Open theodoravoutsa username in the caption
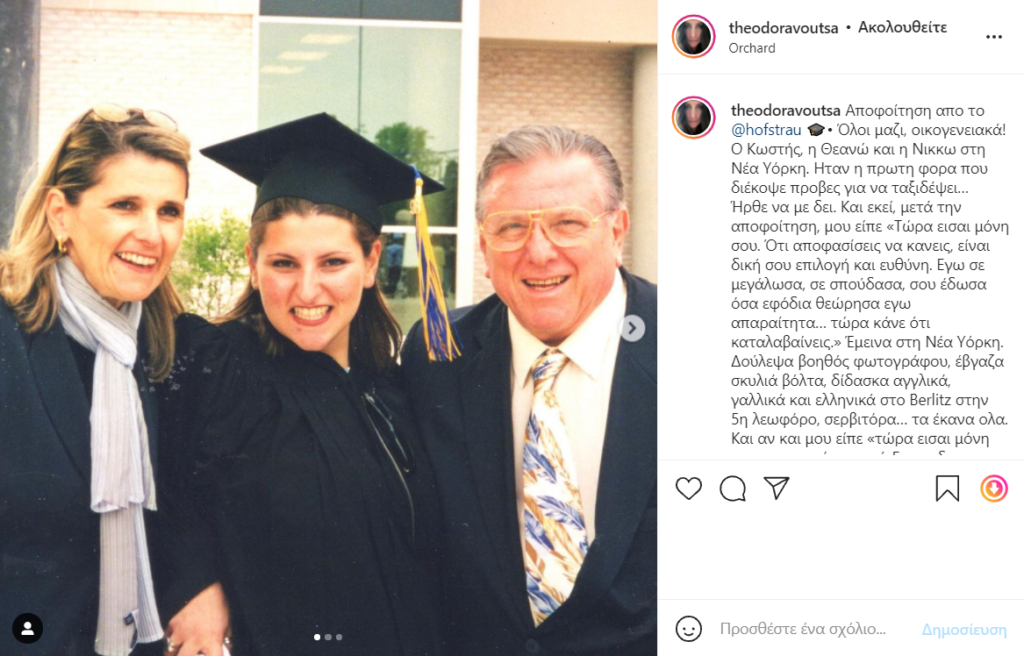 click(x=786, y=110)
